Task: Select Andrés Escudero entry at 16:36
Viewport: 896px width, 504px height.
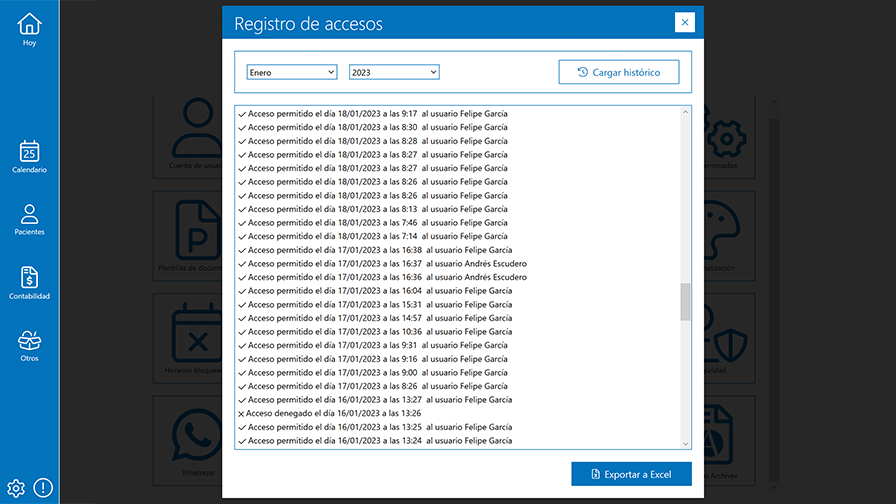Action: (x=382, y=277)
